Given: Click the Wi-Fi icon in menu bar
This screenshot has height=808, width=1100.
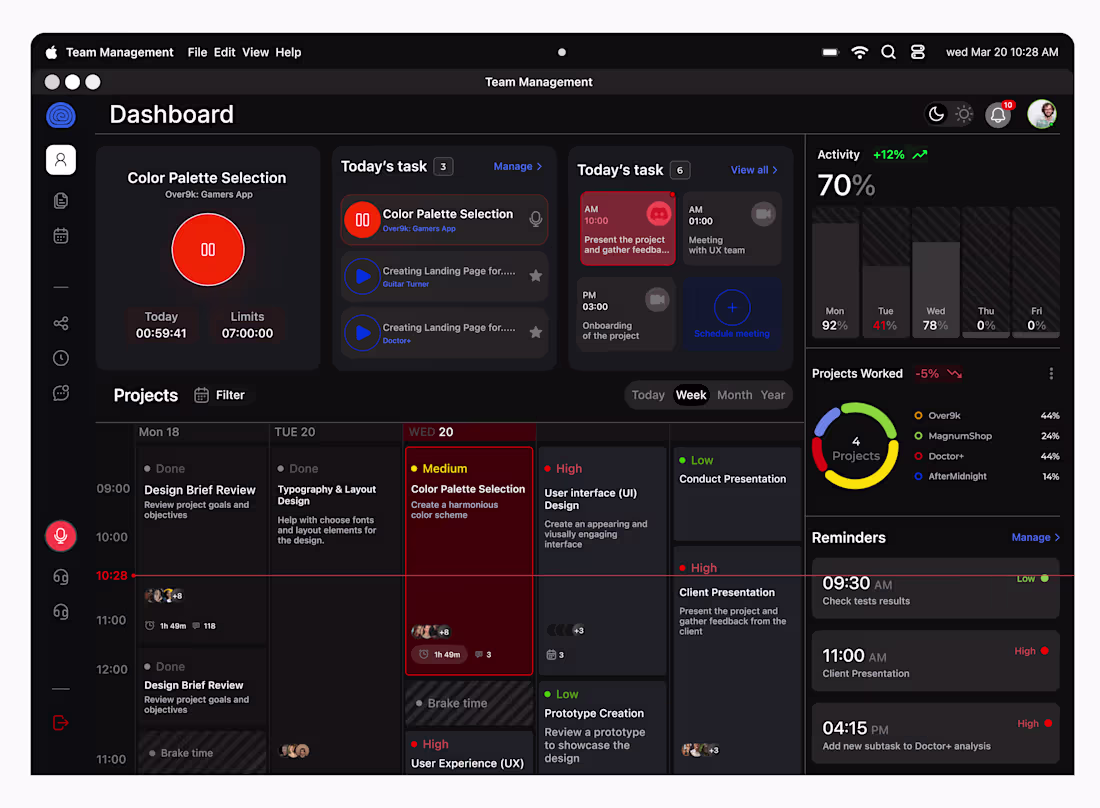Looking at the screenshot, I should [859, 53].
